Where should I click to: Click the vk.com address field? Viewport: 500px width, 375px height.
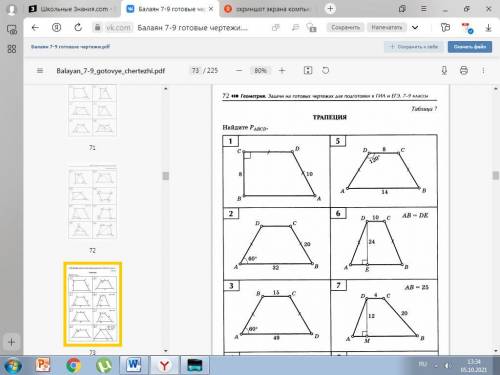(x=118, y=27)
